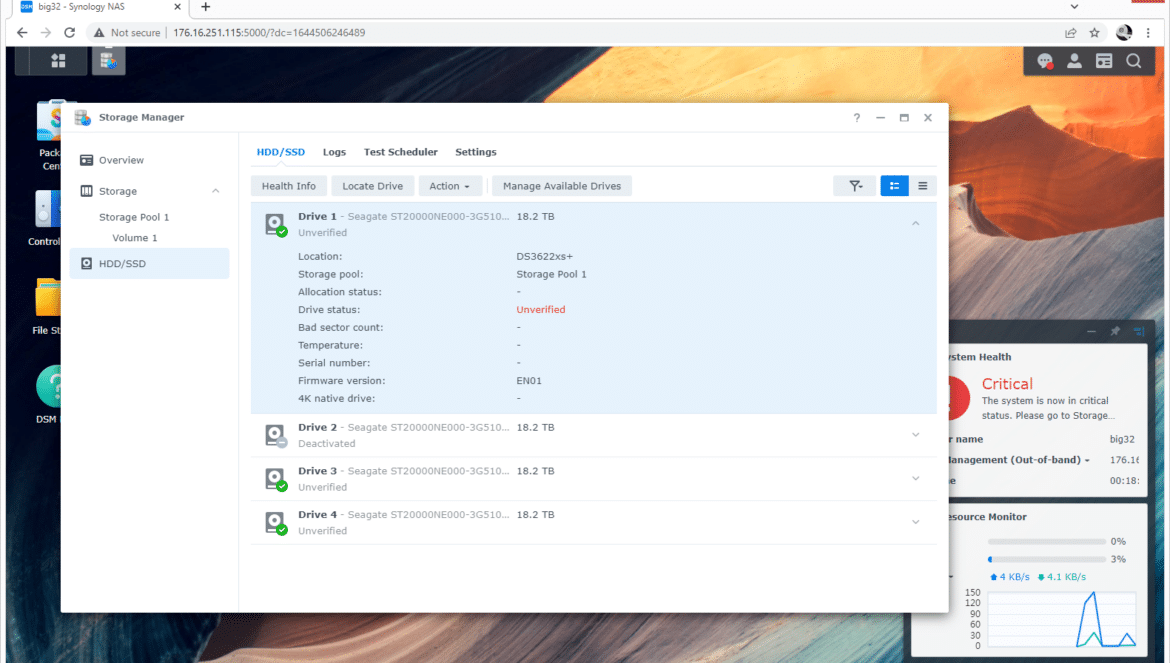Click Manage Available Drives button
Screen dimensions: 1170x663
coord(562,186)
